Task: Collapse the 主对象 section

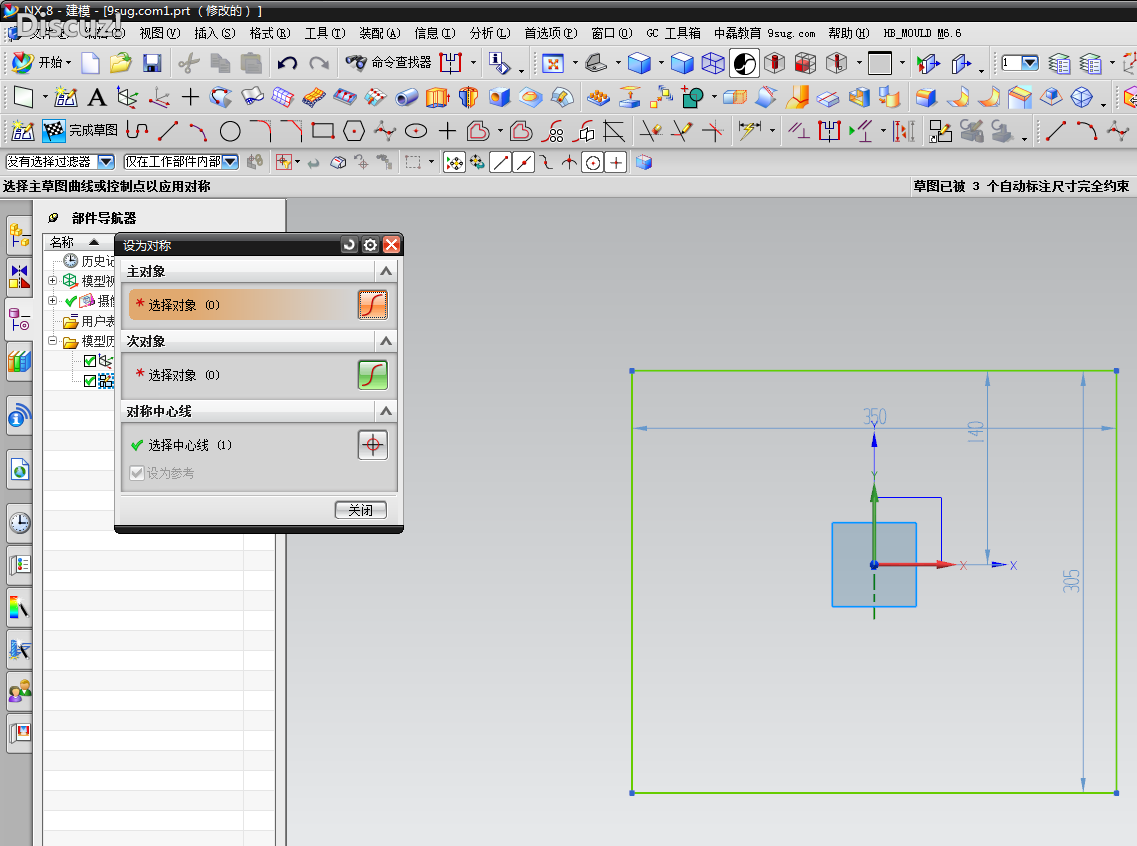Action: click(x=386, y=271)
